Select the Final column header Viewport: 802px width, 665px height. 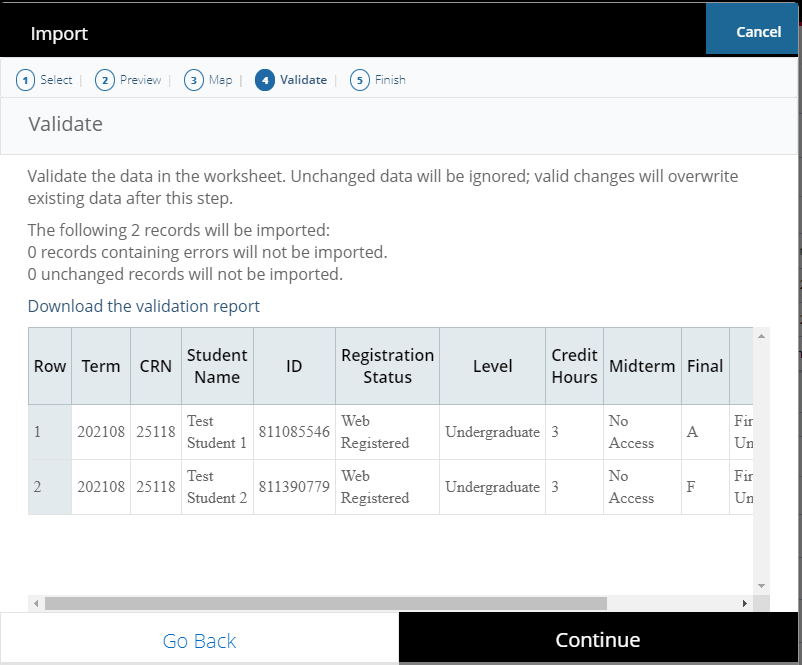point(705,366)
